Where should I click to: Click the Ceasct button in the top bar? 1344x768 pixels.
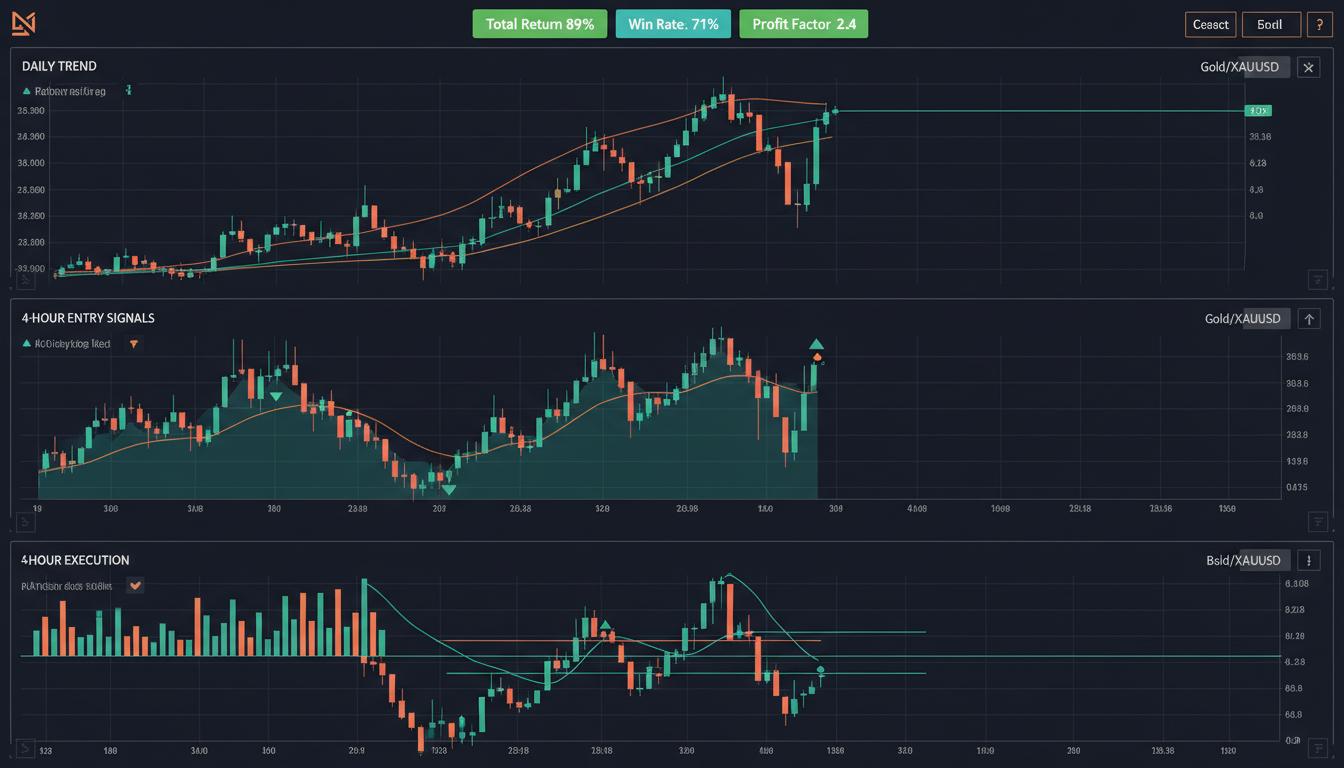click(1210, 24)
